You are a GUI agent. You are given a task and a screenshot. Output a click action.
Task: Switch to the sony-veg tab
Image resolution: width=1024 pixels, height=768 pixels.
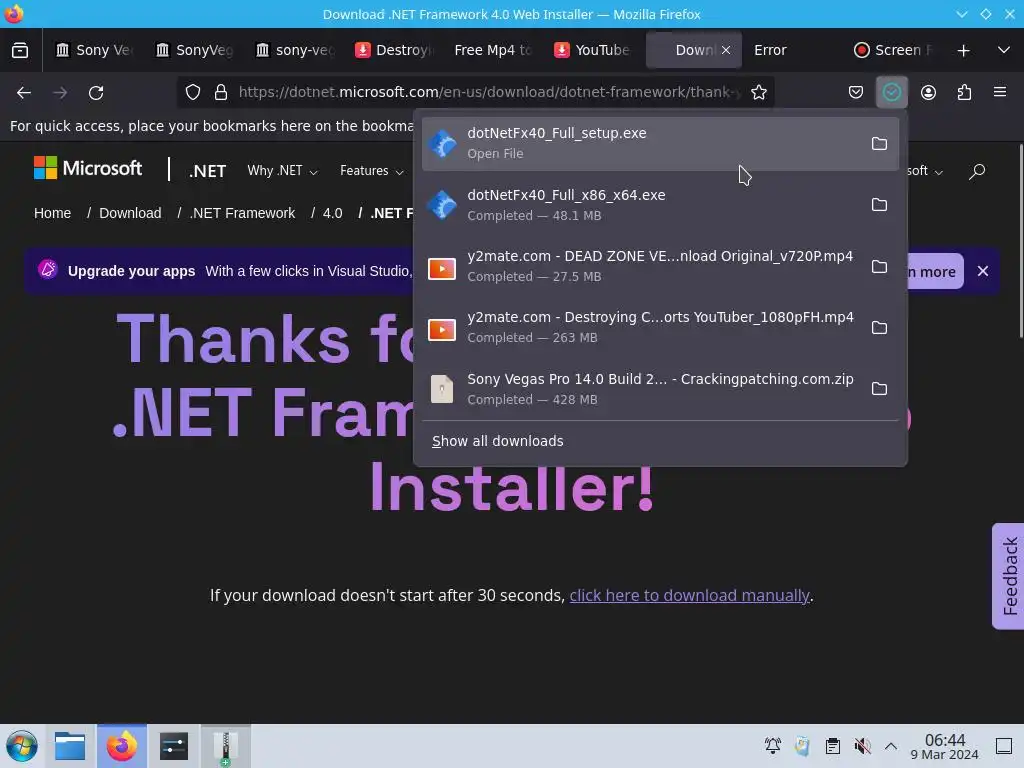click(295, 50)
